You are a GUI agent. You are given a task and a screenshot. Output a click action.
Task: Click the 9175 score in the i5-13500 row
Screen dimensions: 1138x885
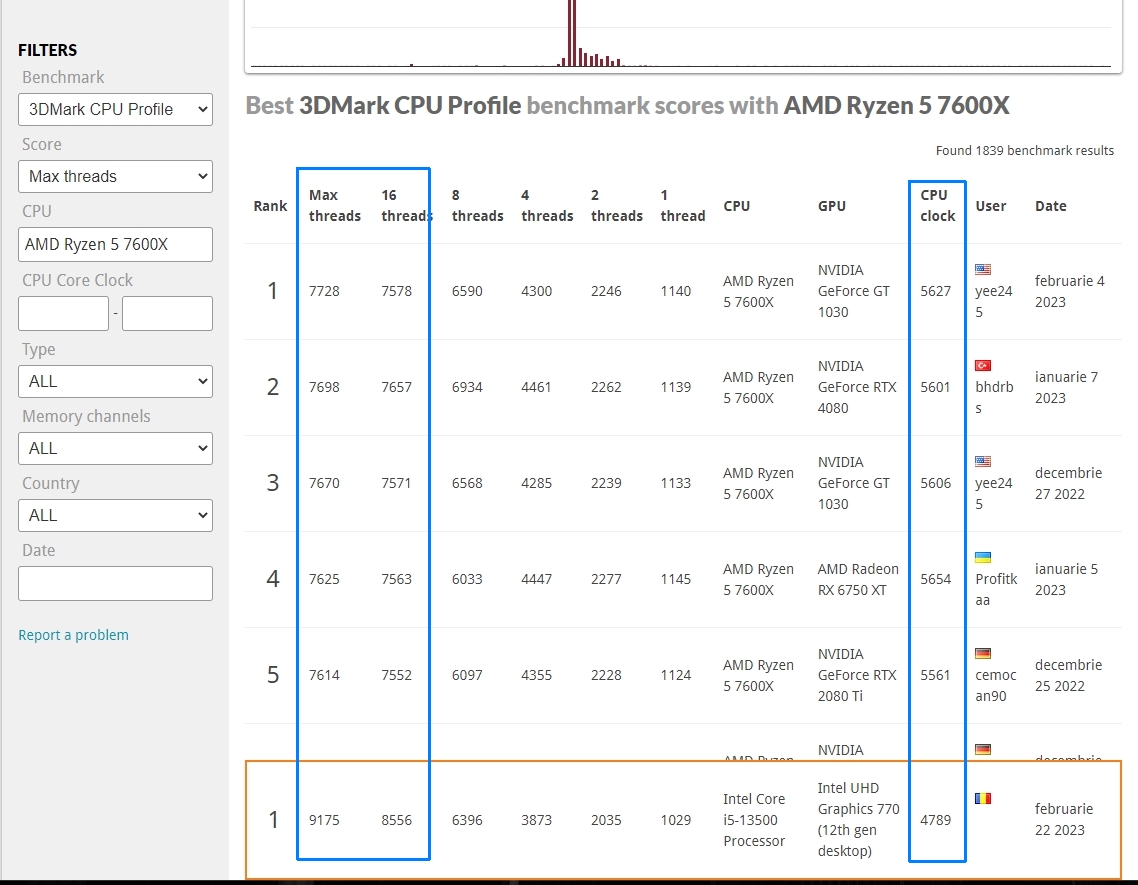pyautogui.click(x=324, y=820)
